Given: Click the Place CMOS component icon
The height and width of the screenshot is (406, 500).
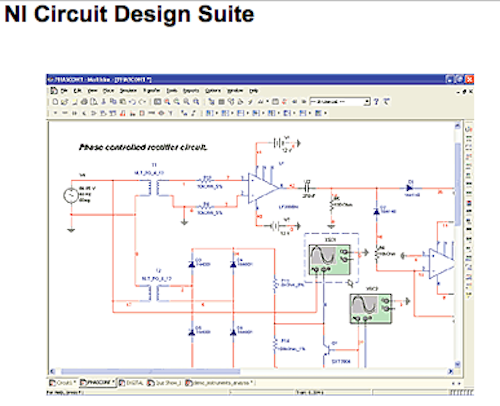Looking at the screenshot, I should (113, 113).
